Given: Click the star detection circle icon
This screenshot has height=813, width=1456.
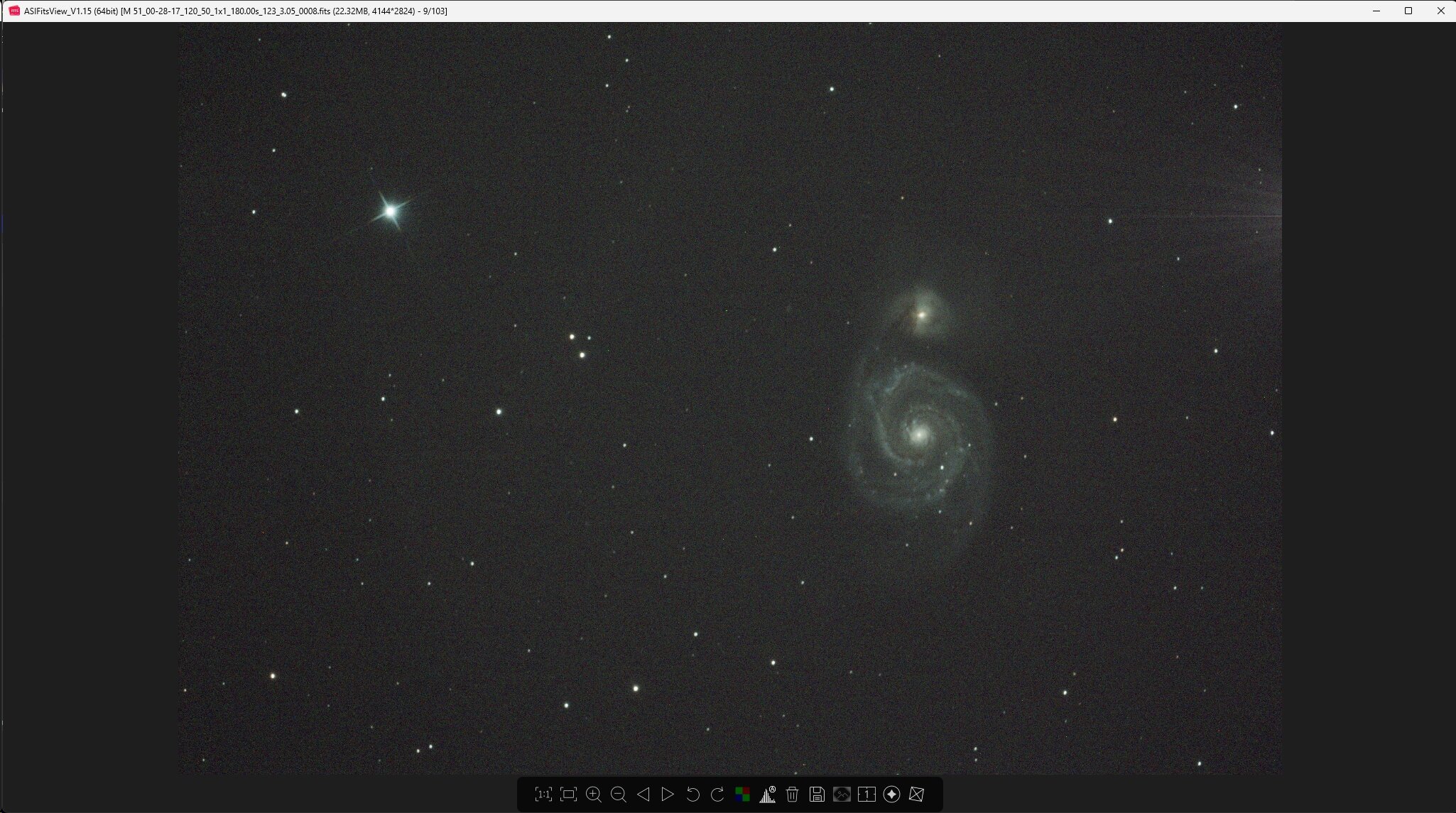Looking at the screenshot, I should tap(891, 795).
